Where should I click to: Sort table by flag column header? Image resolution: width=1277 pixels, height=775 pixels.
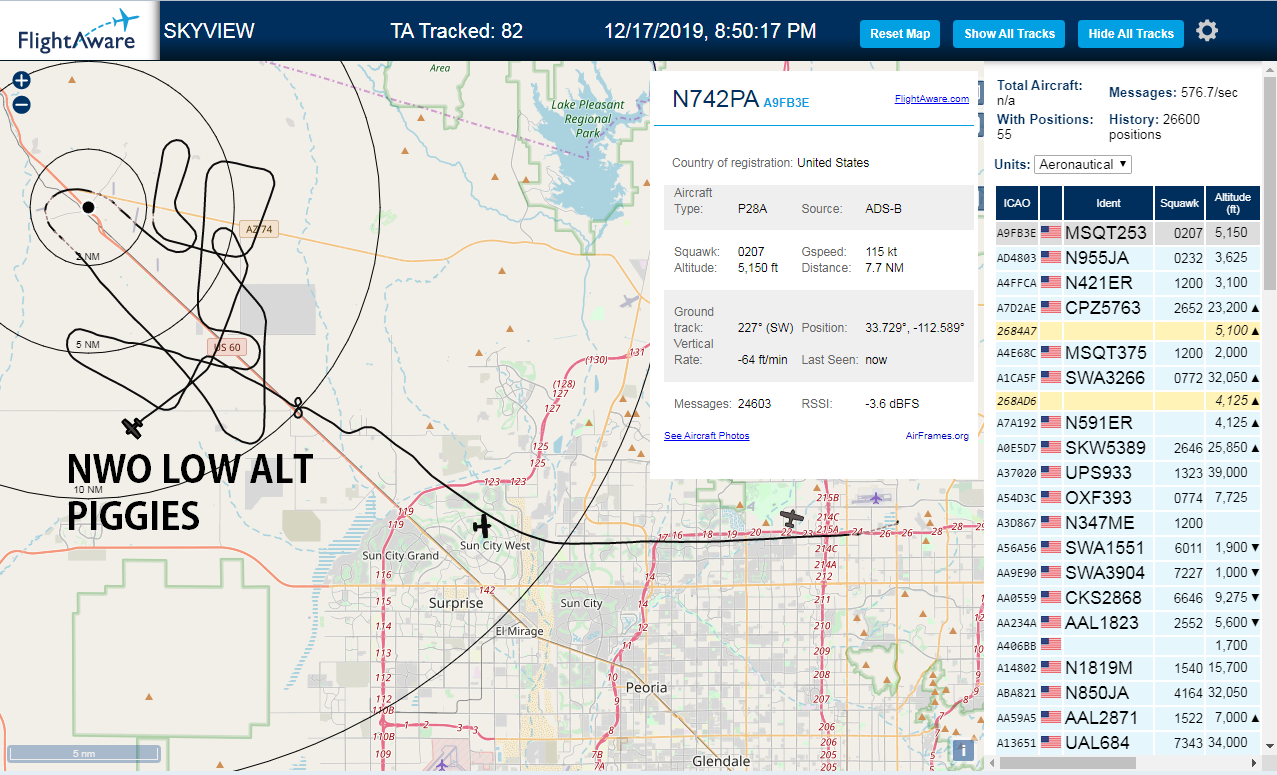click(1051, 203)
